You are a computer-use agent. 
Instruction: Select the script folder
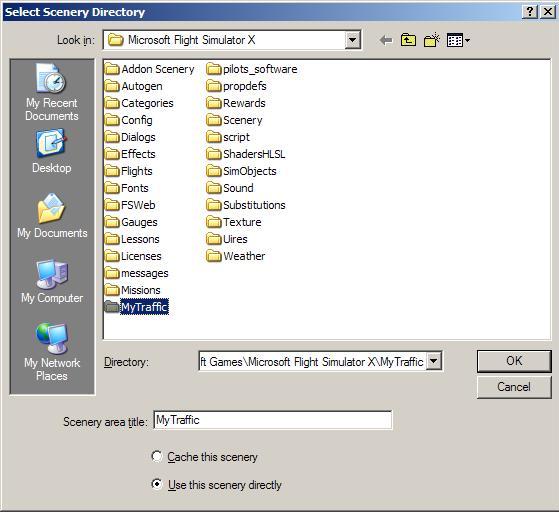pyautogui.click(x=228, y=137)
